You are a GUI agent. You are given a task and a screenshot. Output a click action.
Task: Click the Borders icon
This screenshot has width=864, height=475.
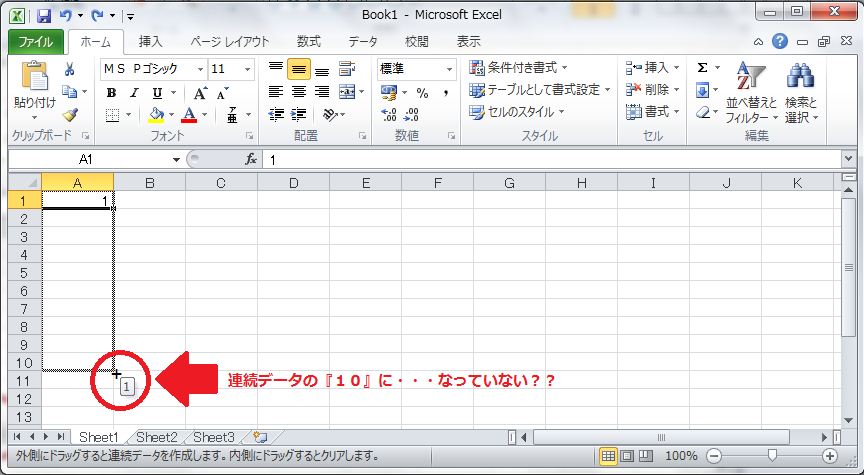112,115
